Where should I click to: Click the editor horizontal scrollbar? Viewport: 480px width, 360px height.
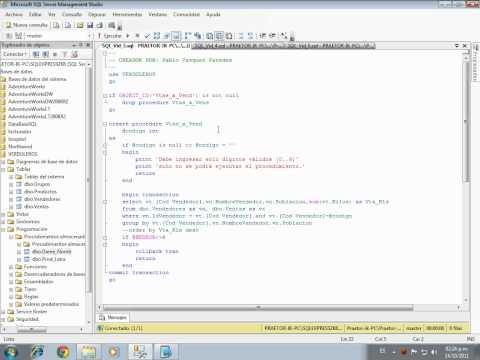click(x=258, y=307)
